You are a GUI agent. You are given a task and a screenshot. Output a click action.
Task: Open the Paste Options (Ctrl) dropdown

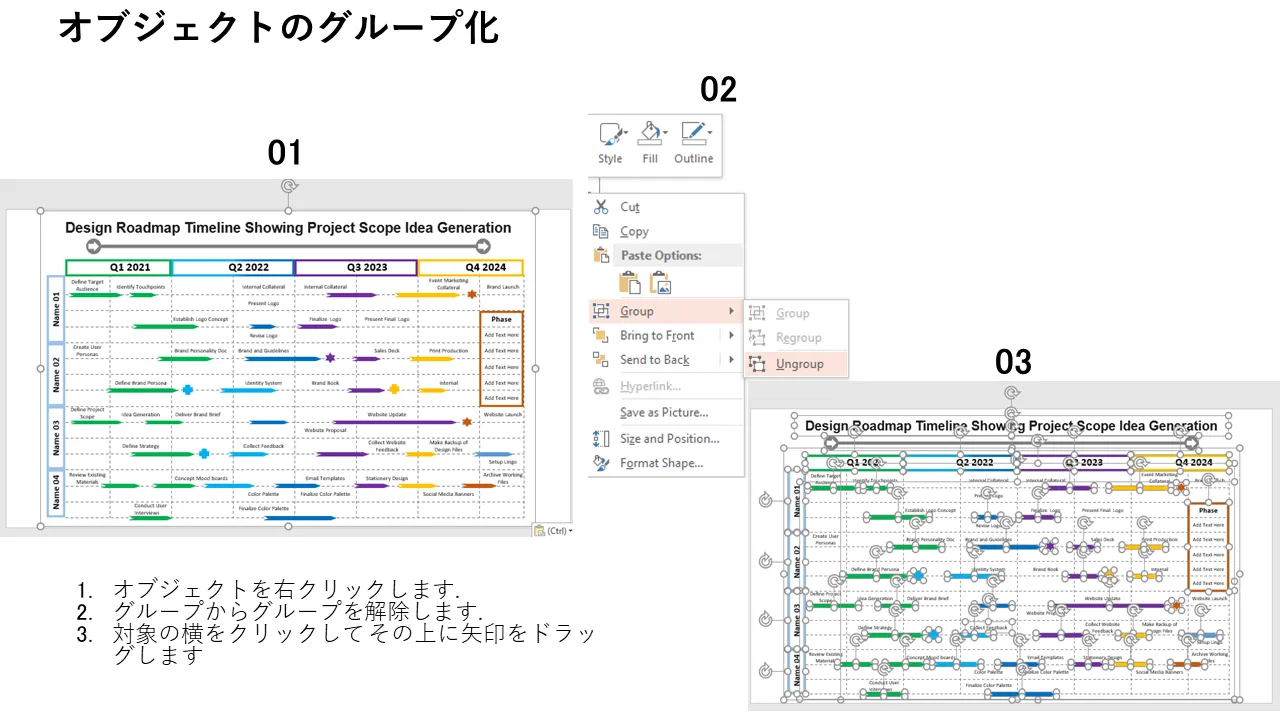[x=554, y=530]
